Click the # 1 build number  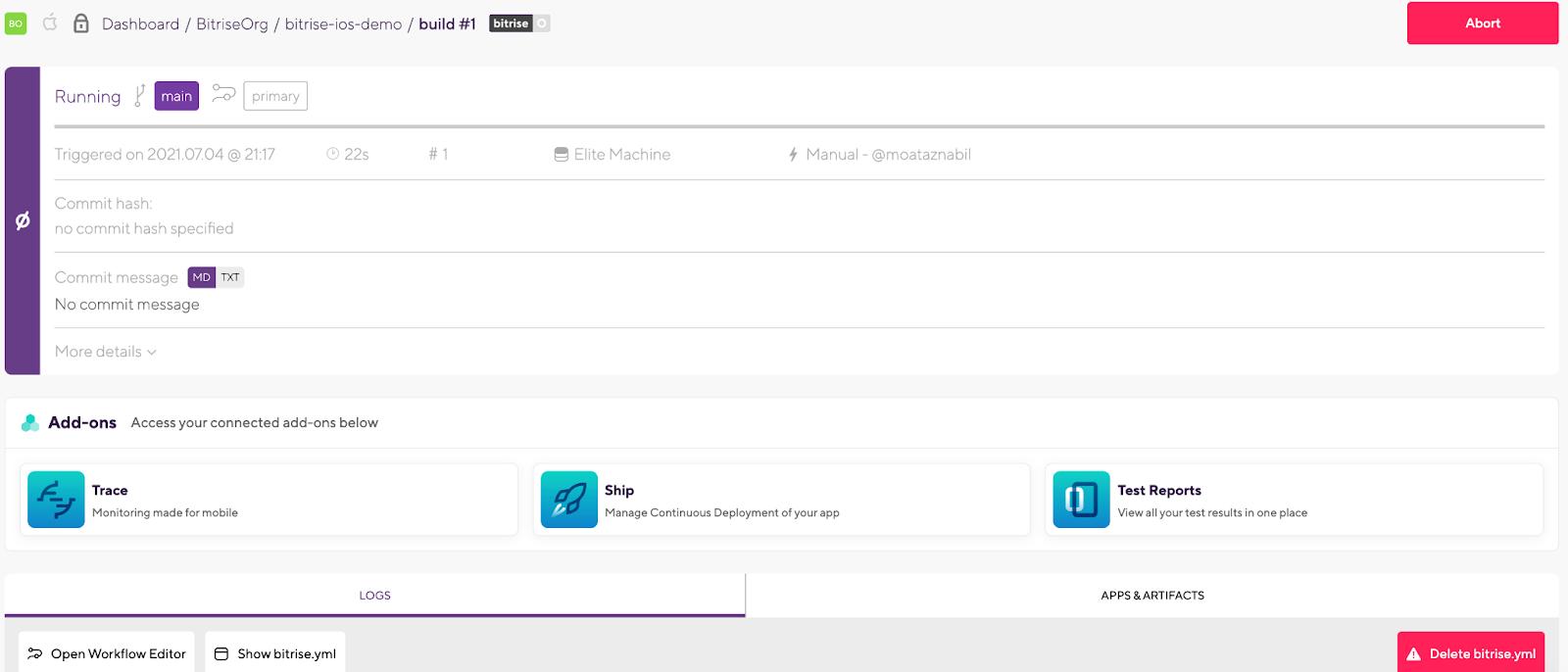(x=438, y=154)
